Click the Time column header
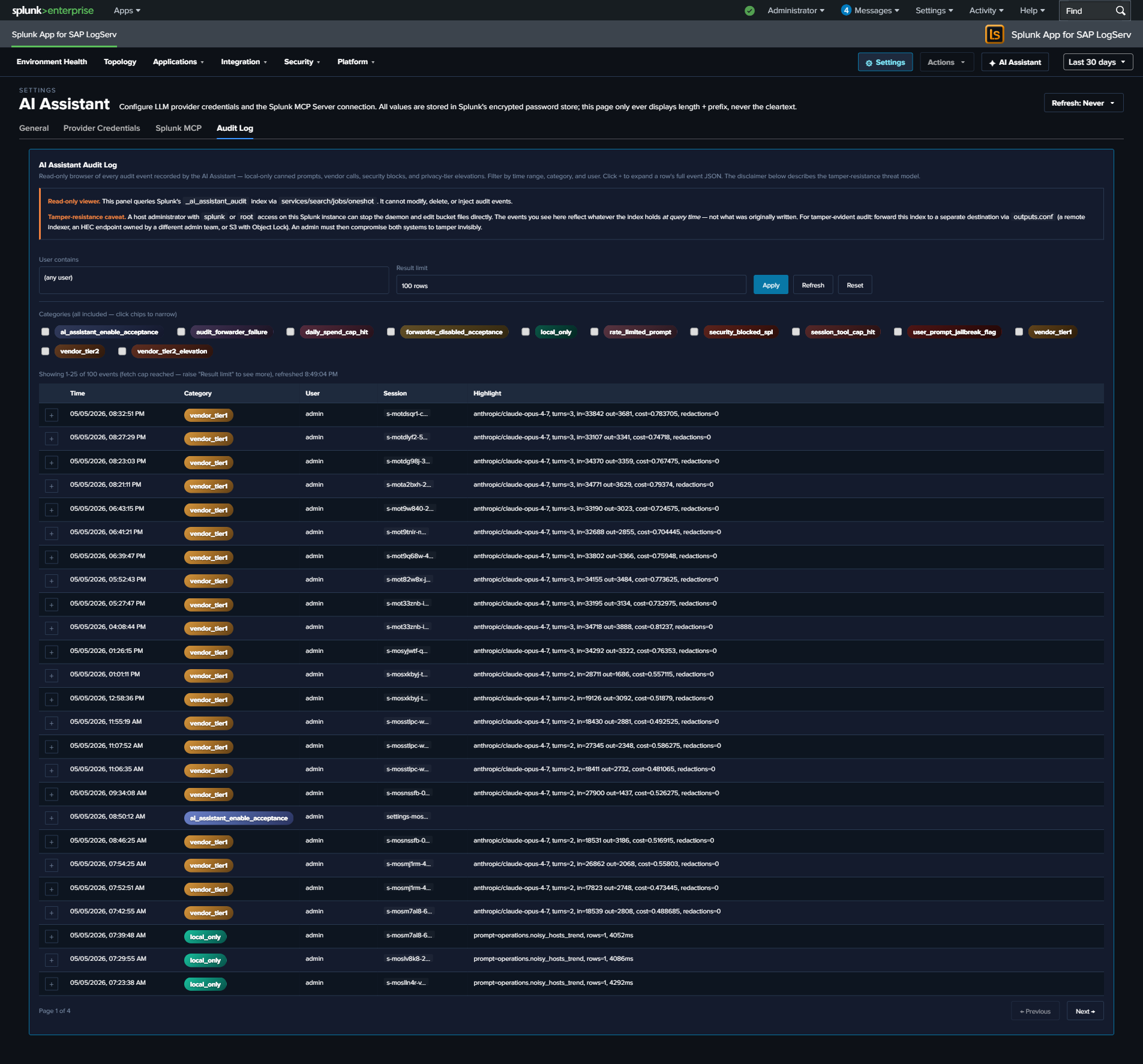The width and height of the screenshot is (1143, 1064). click(x=77, y=393)
